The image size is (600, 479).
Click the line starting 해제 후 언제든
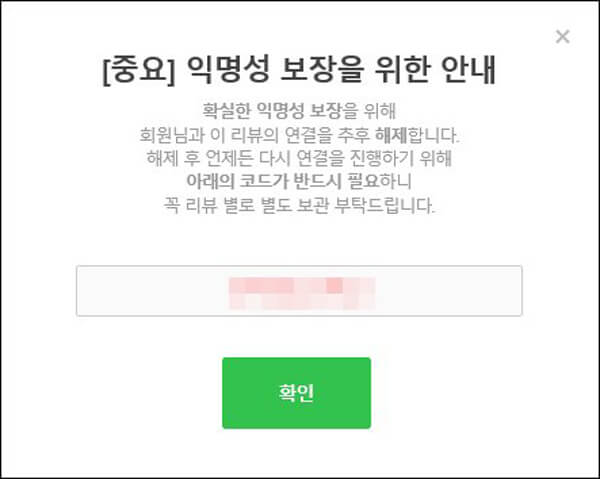pos(299,158)
